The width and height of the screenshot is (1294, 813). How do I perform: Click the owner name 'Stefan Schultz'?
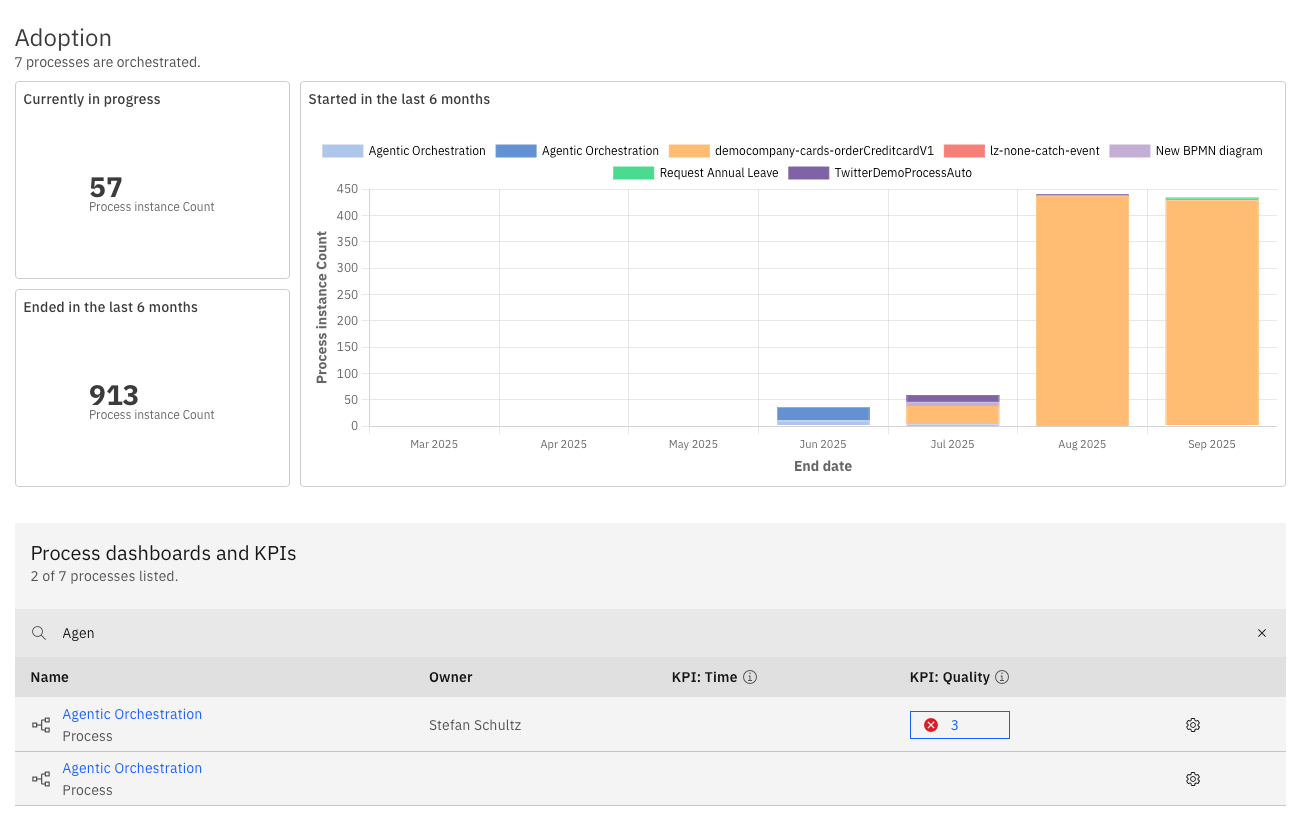pos(475,725)
